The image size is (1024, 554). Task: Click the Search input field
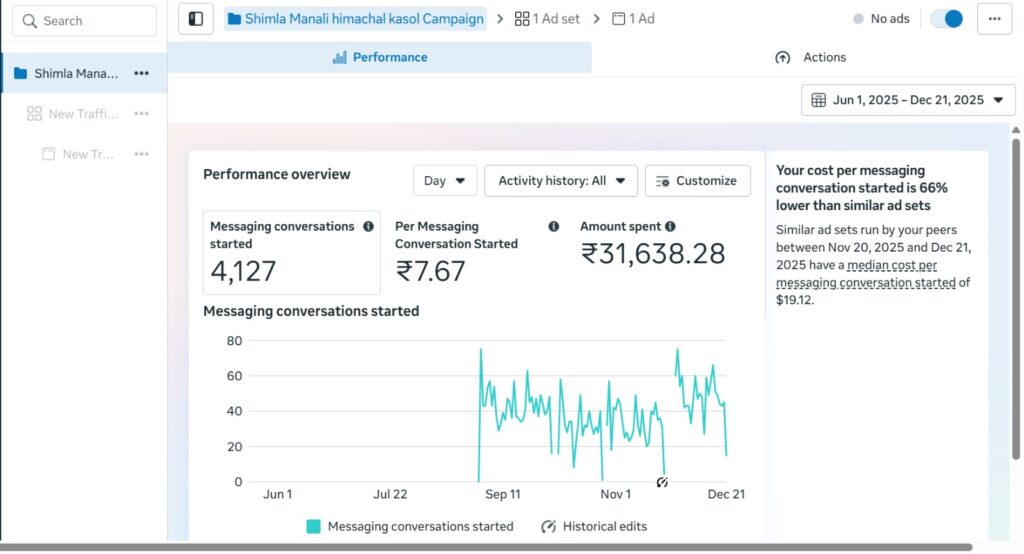point(84,21)
